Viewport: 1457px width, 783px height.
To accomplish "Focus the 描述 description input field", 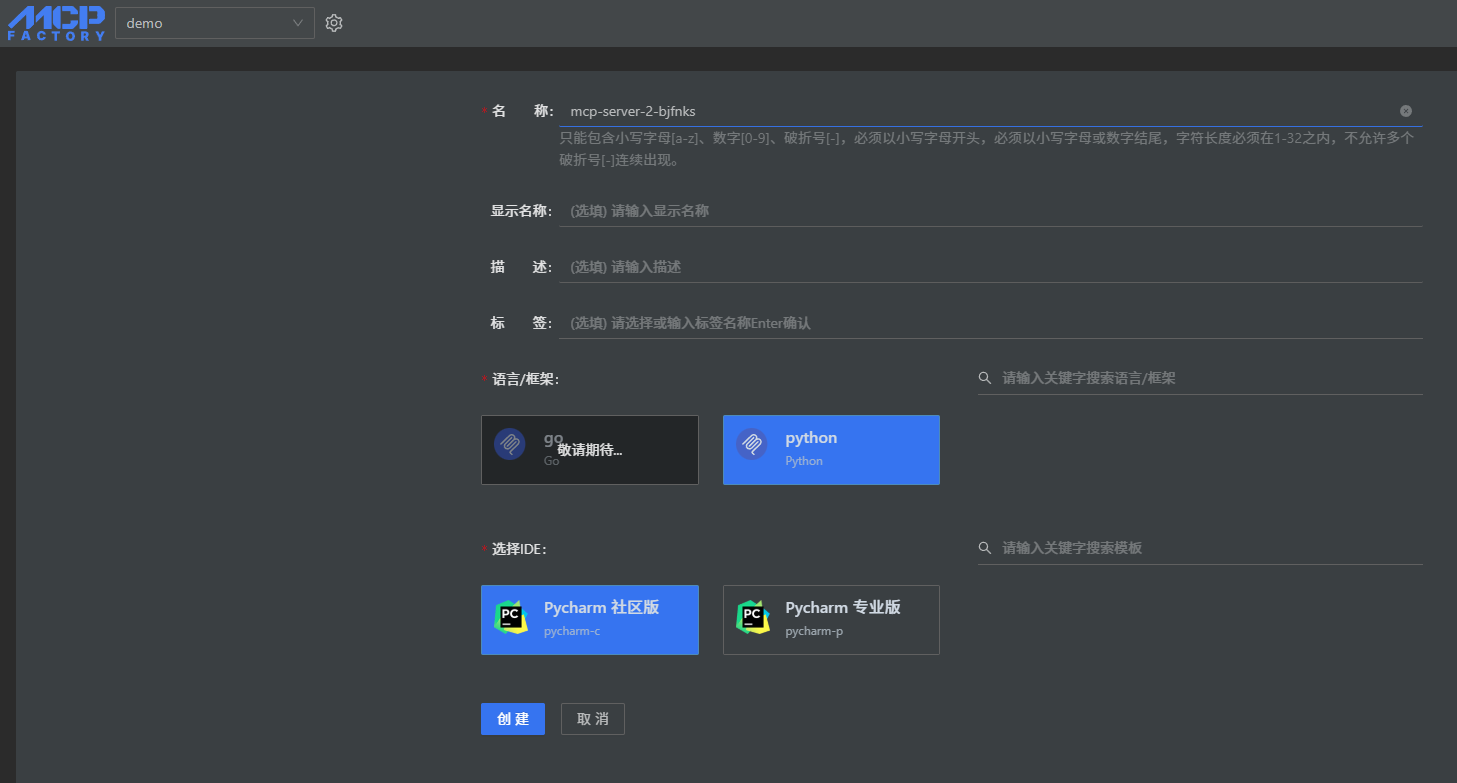I will click(x=990, y=267).
